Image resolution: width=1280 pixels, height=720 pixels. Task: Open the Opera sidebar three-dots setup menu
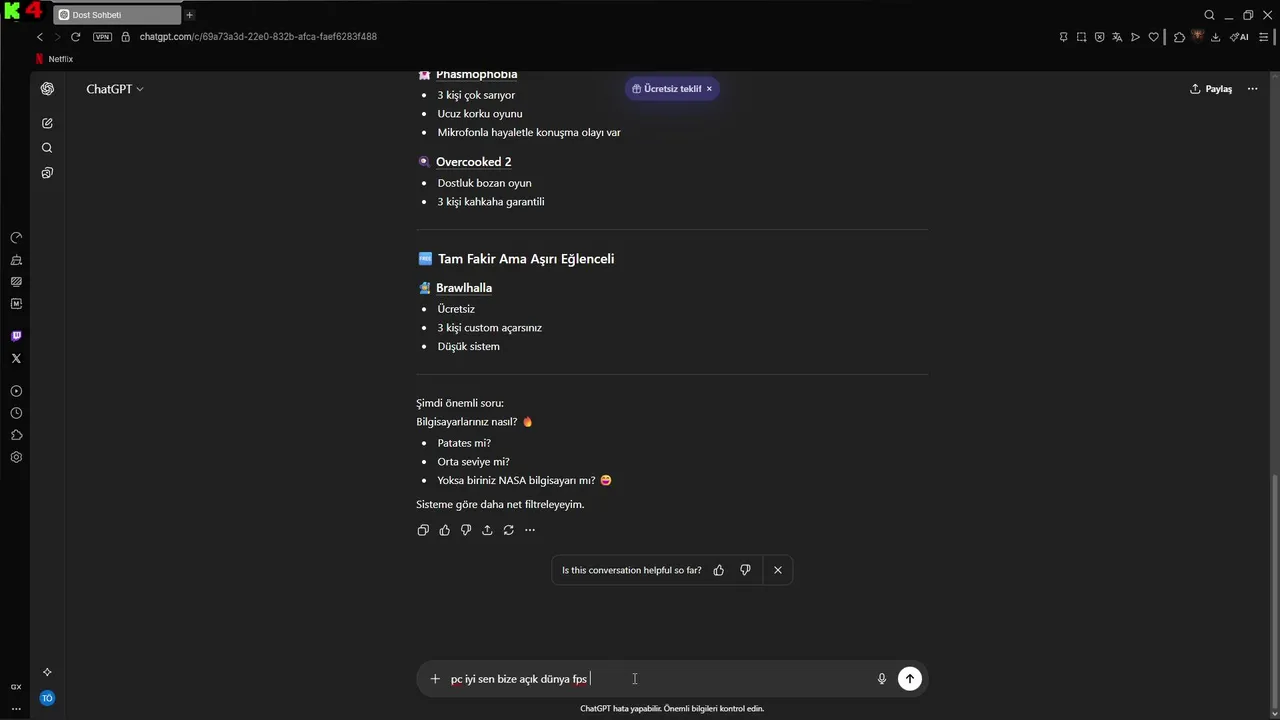pos(16,708)
